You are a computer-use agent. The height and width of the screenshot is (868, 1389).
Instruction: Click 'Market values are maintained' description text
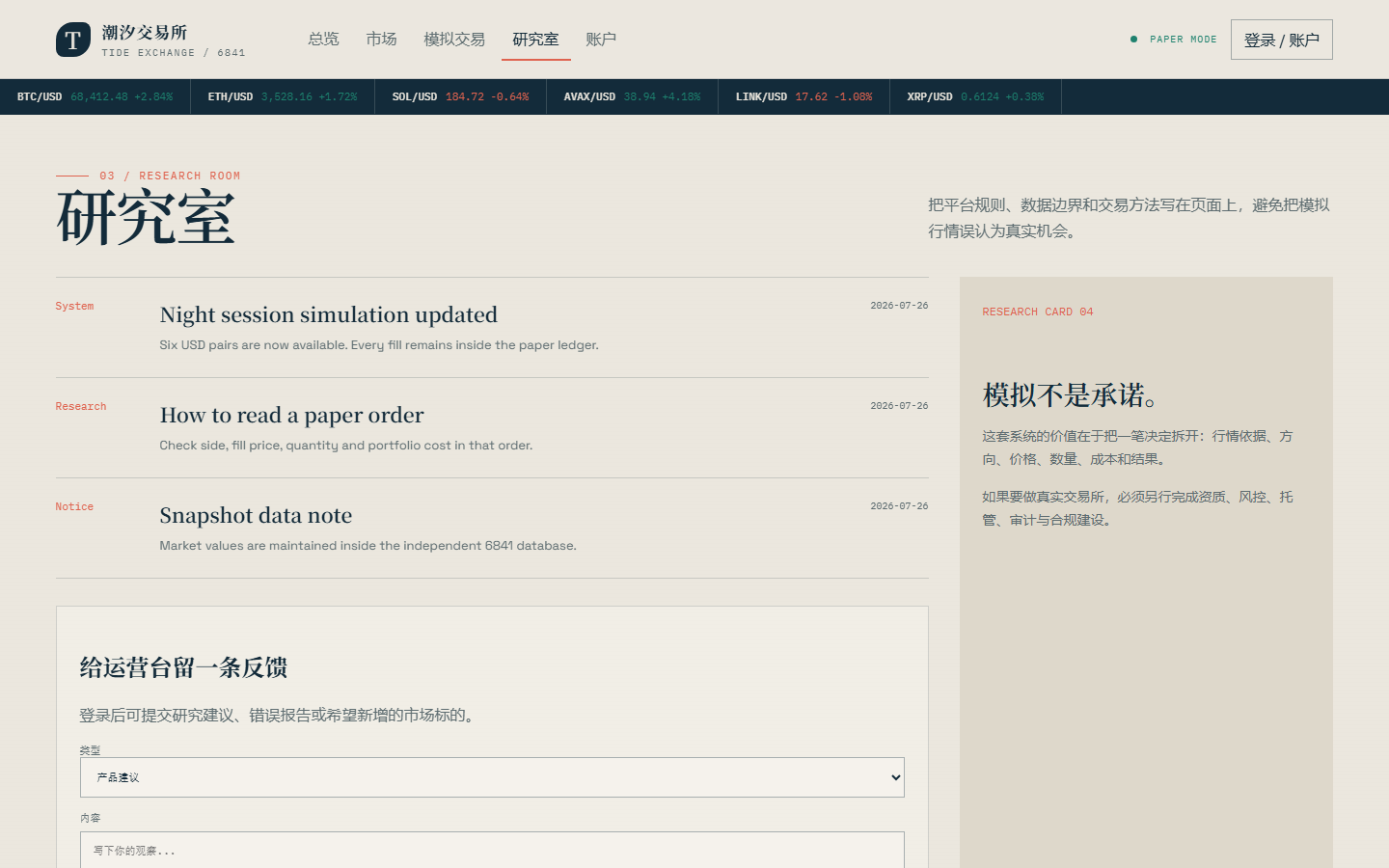pyautogui.click(x=368, y=546)
